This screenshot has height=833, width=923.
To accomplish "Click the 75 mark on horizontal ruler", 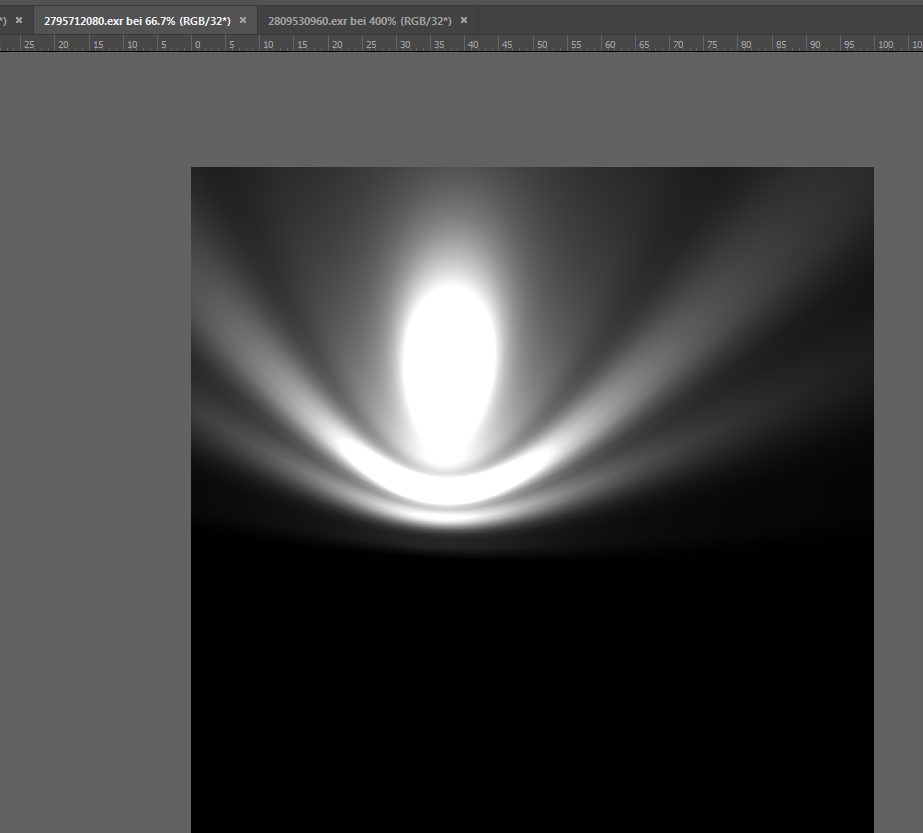I will (711, 45).
